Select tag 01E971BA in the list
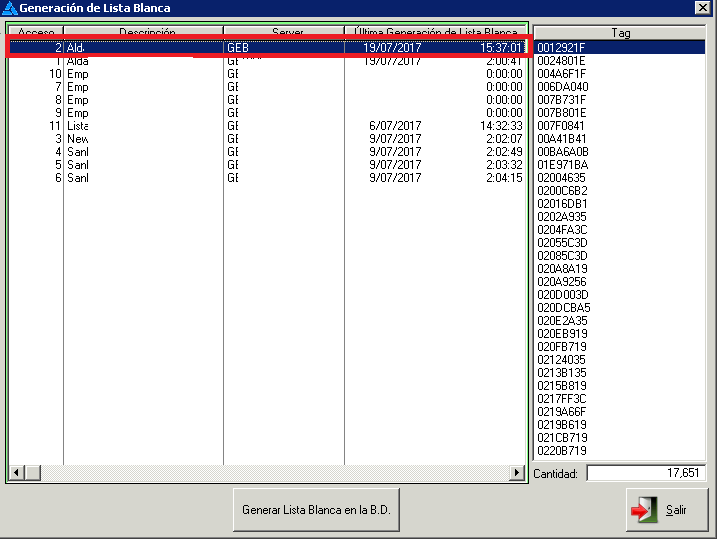Image resolution: width=717 pixels, height=539 pixels. (x=563, y=165)
